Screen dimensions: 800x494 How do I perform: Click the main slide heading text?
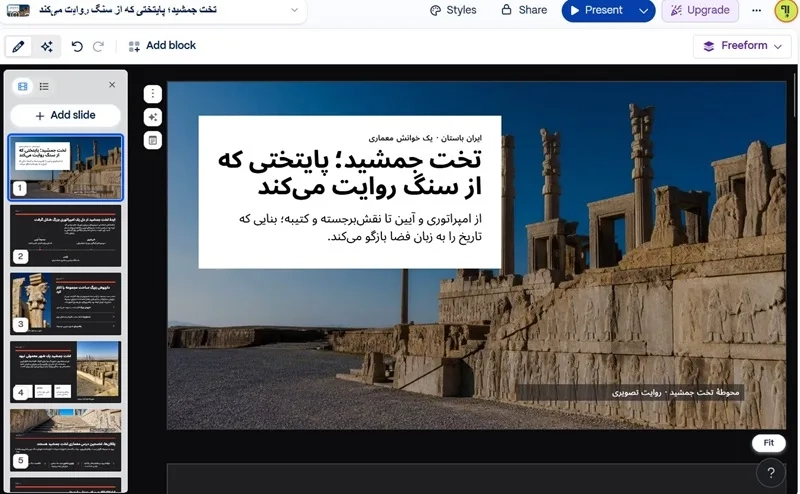point(350,174)
